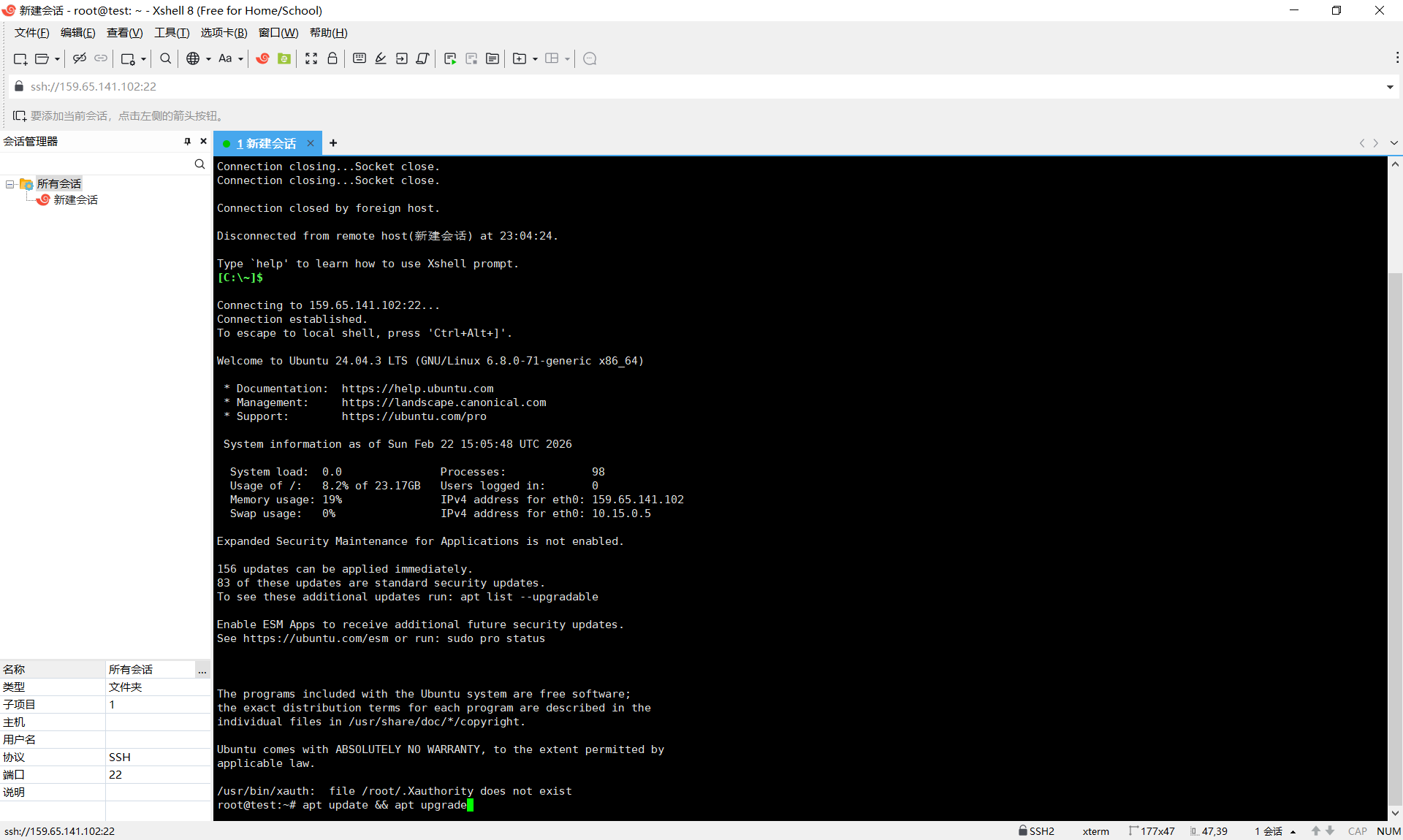Click the disconnect session icon
The width and height of the screenshot is (1403, 840).
[80, 58]
